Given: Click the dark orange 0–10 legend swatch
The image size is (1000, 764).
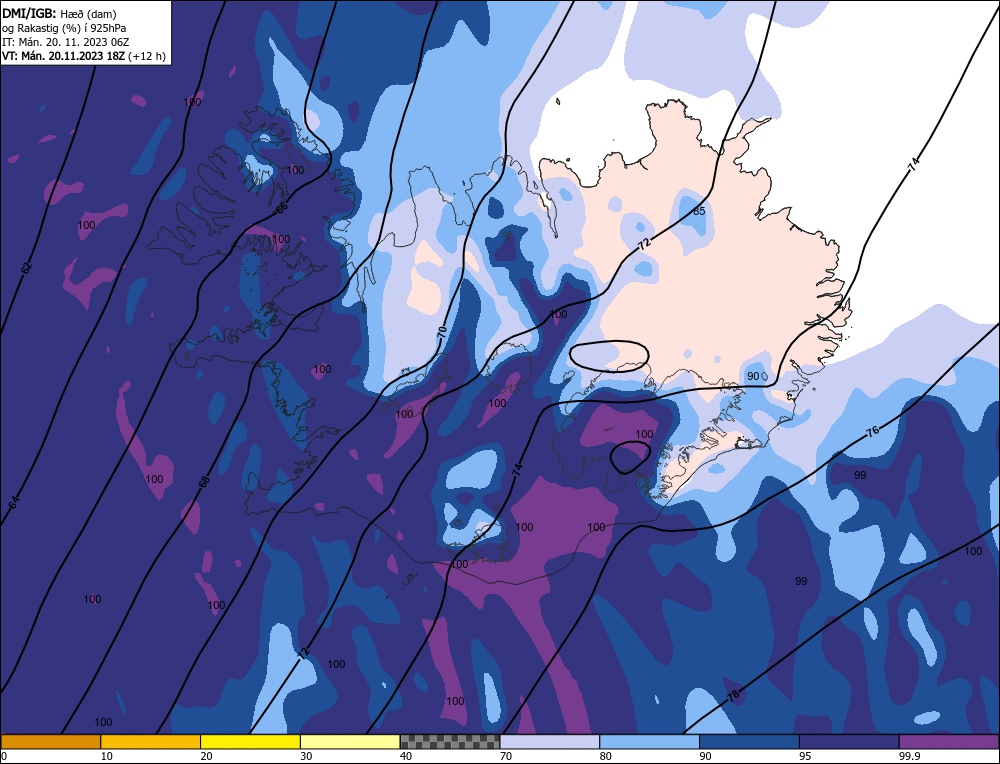Looking at the screenshot, I should click(50, 741).
